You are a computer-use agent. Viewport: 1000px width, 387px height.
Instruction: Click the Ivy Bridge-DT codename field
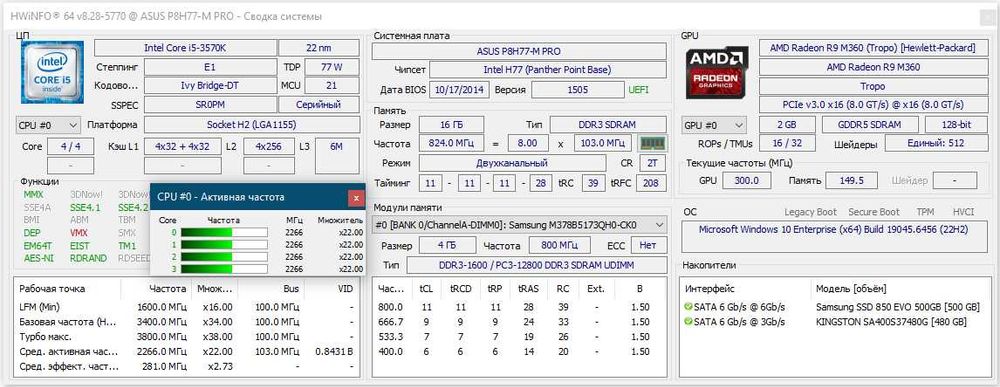click(x=210, y=85)
